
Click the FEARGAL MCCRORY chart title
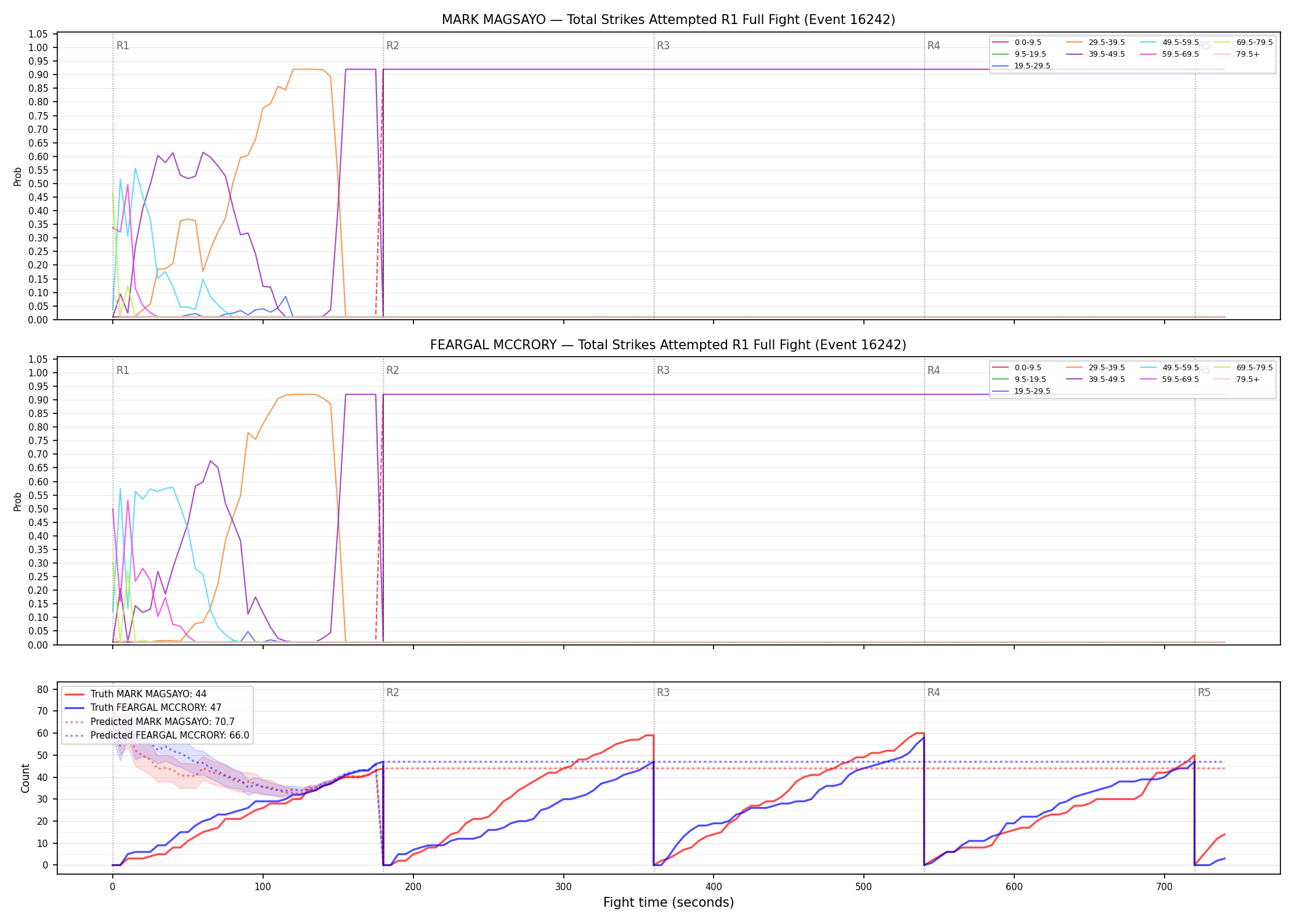coord(668,345)
